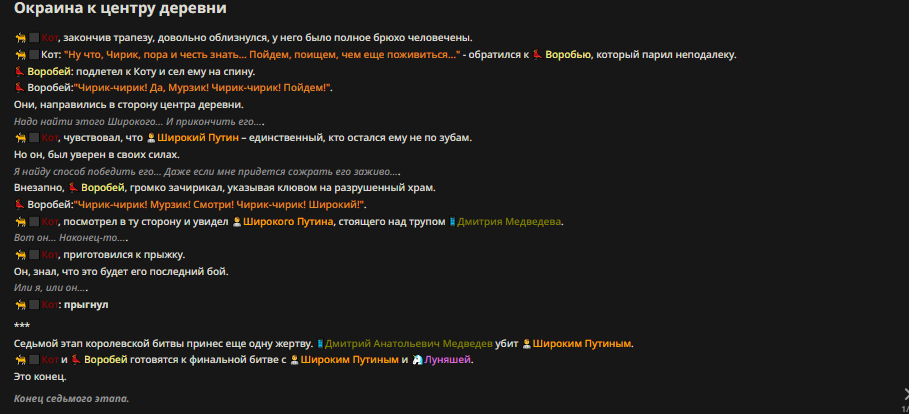Screen dimensions: 909x414
Task: Open 'Воробей' name before 'громко зачирикал'
Action: pos(103,188)
